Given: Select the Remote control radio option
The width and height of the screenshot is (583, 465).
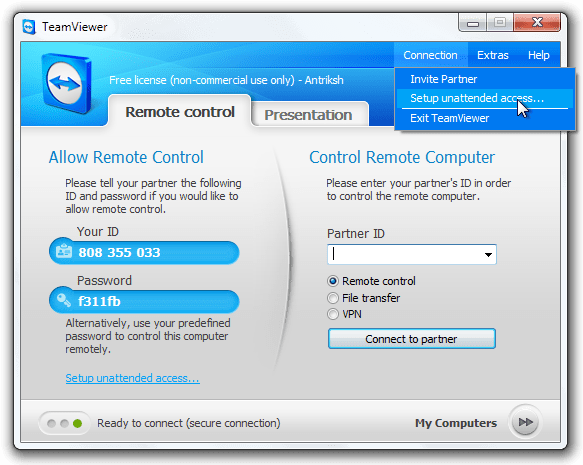Looking at the screenshot, I should (333, 281).
